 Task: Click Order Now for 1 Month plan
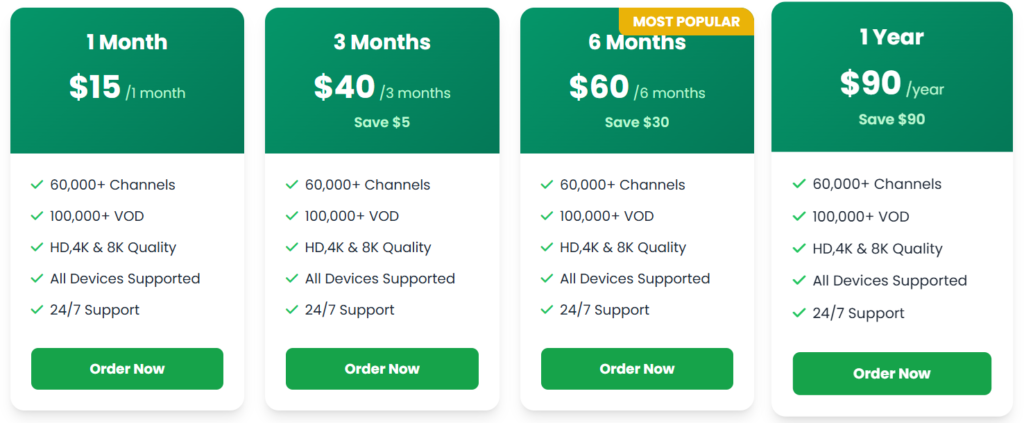click(x=127, y=369)
